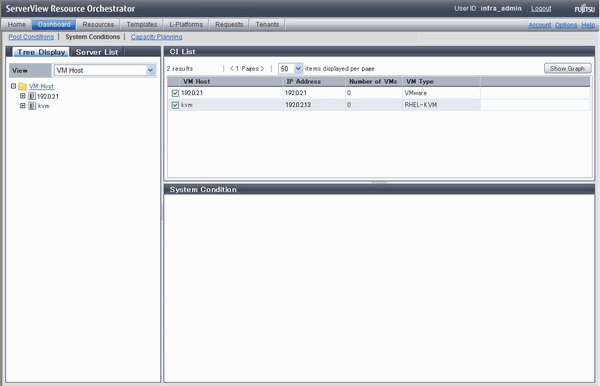The image size is (600, 386).
Task: Click the Fujitsu logo
Action: pos(584,8)
